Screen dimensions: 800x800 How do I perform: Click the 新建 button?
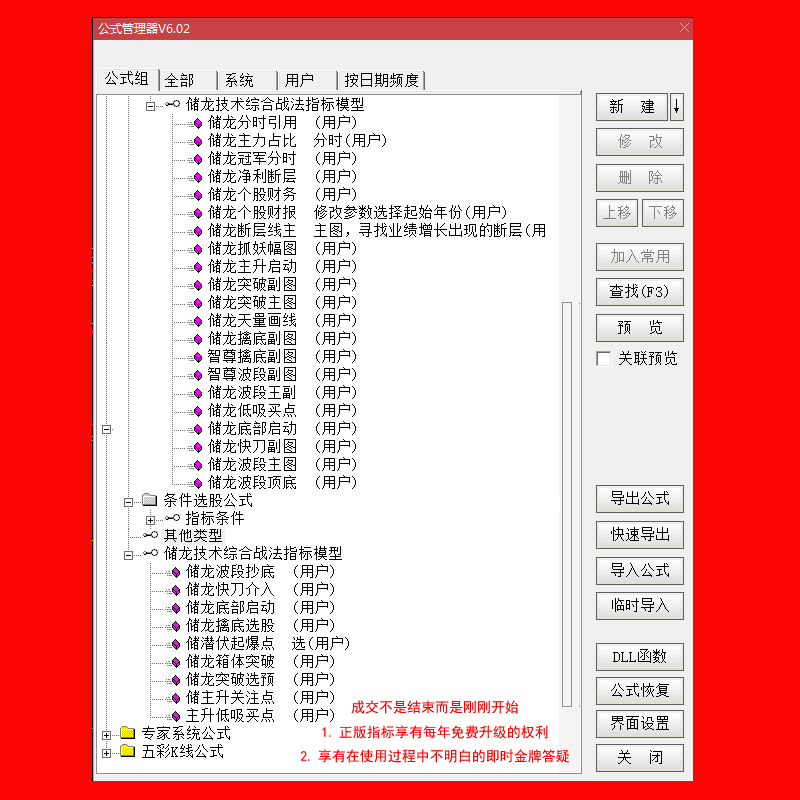632,107
